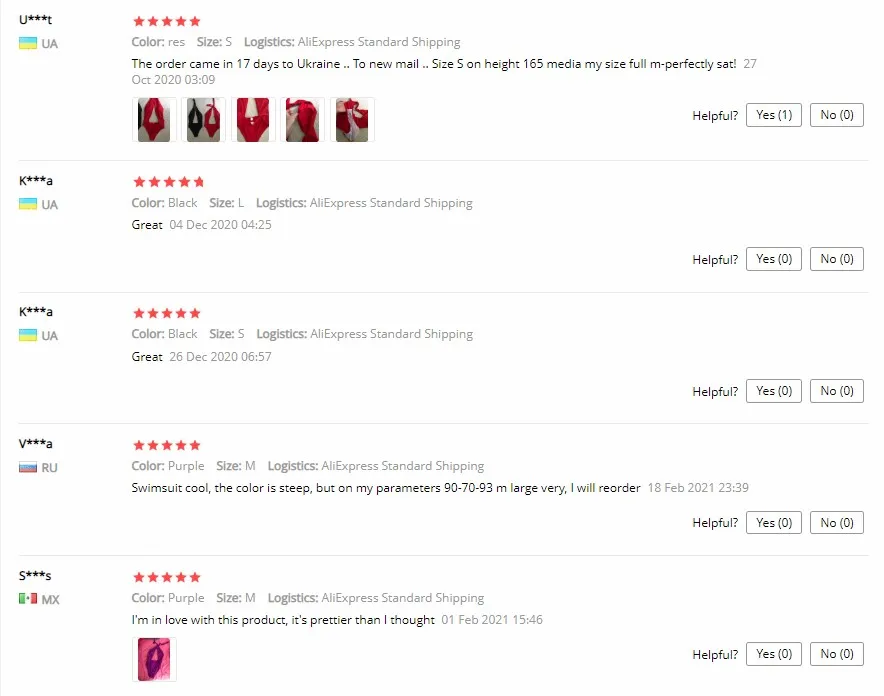Vote Yes on K***a size L review
The height and width of the screenshot is (696, 884).
pyautogui.click(x=774, y=259)
